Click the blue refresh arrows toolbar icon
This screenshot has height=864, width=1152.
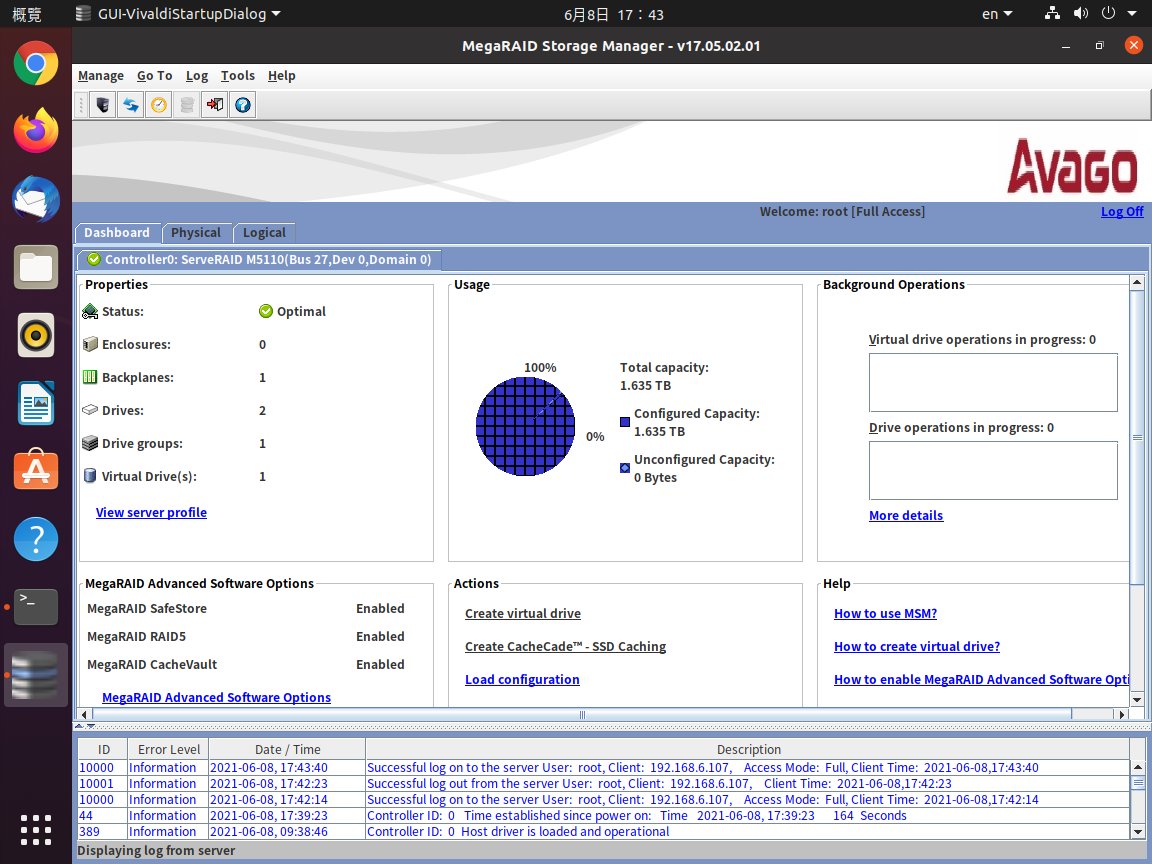tap(130, 105)
